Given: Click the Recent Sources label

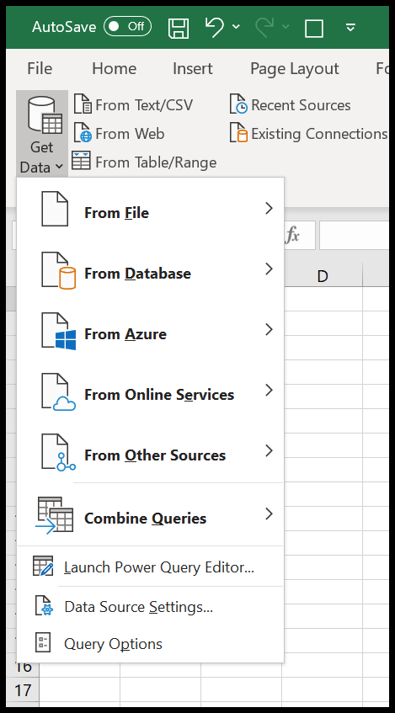Looking at the screenshot, I should [x=301, y=105].
